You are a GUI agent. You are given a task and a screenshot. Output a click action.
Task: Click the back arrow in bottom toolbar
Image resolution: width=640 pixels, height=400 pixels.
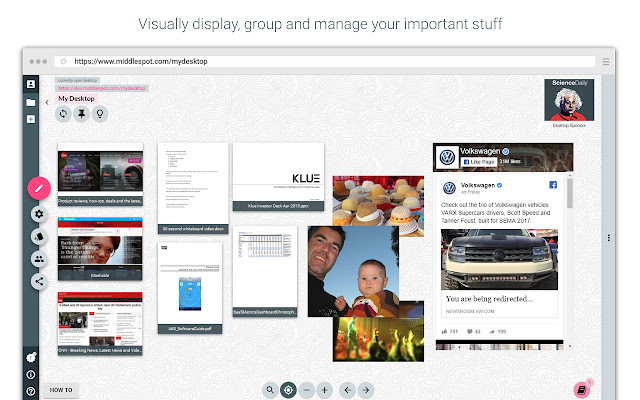[347, 390]
